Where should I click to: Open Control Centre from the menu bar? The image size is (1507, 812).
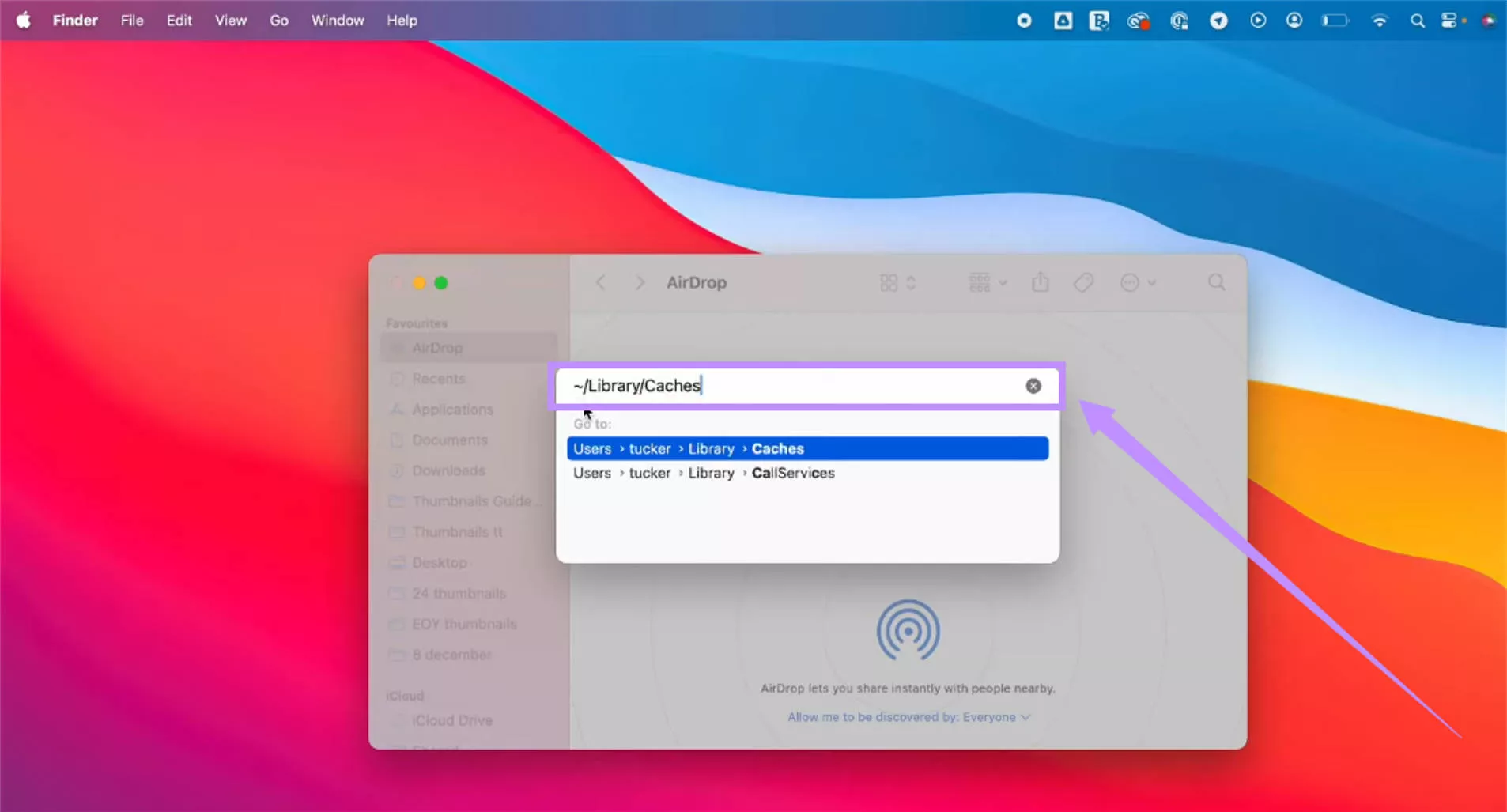point(1452,20)
